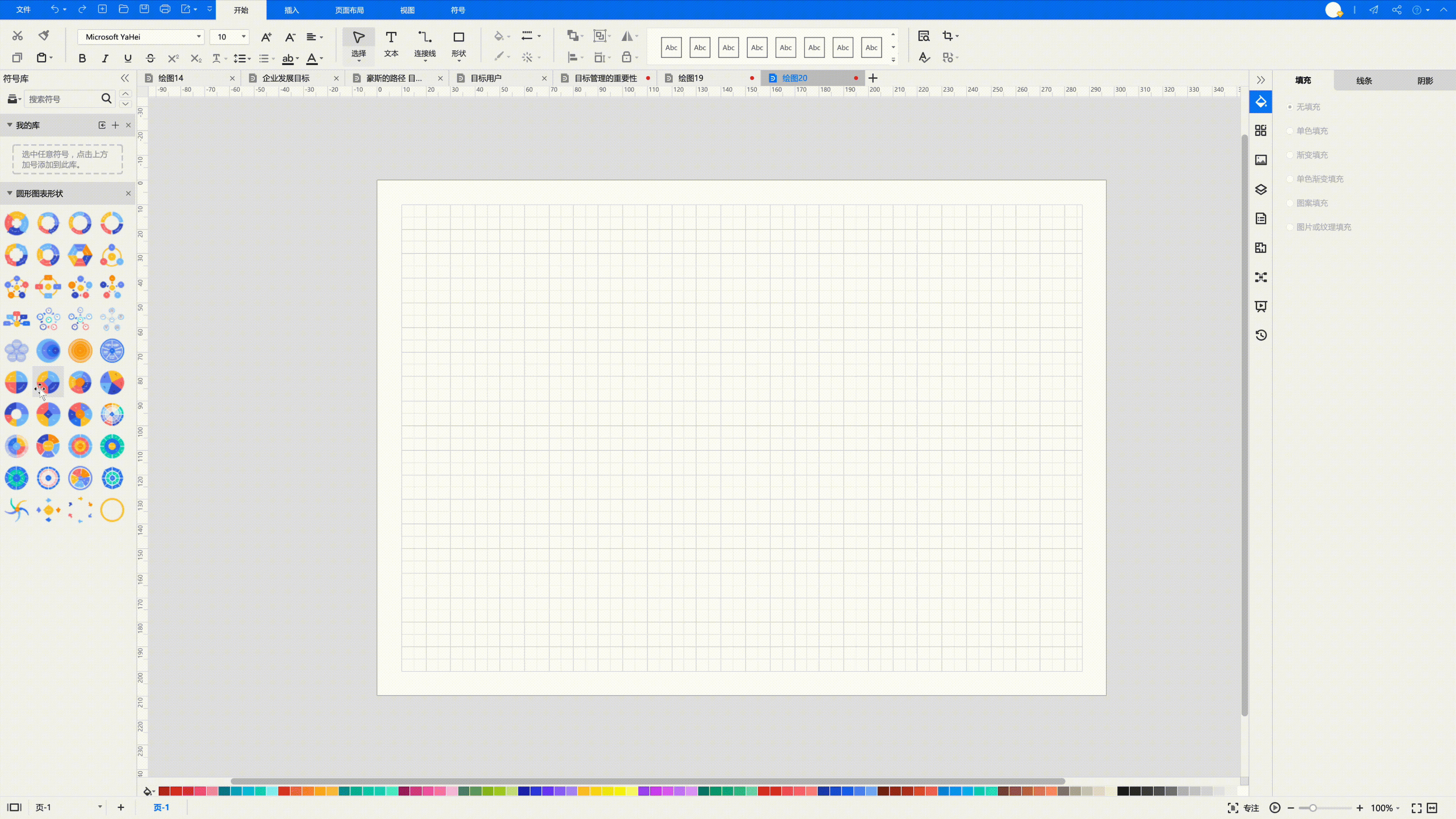The height and width of the screenshot is (819, 1456).
Task: Open the font size dropdown
Action: 244,37
